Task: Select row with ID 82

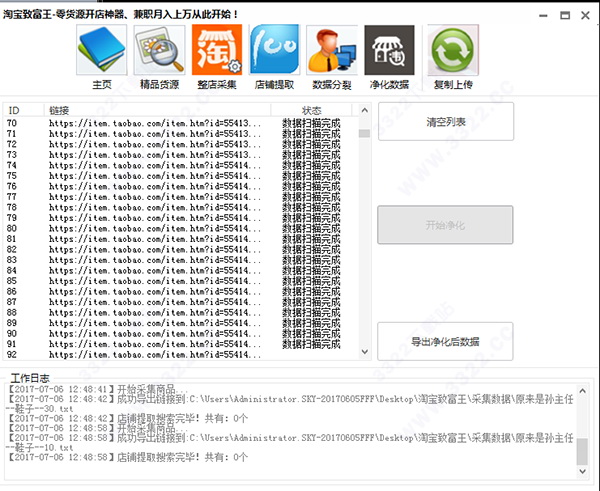Action: [x=181, y=250]
